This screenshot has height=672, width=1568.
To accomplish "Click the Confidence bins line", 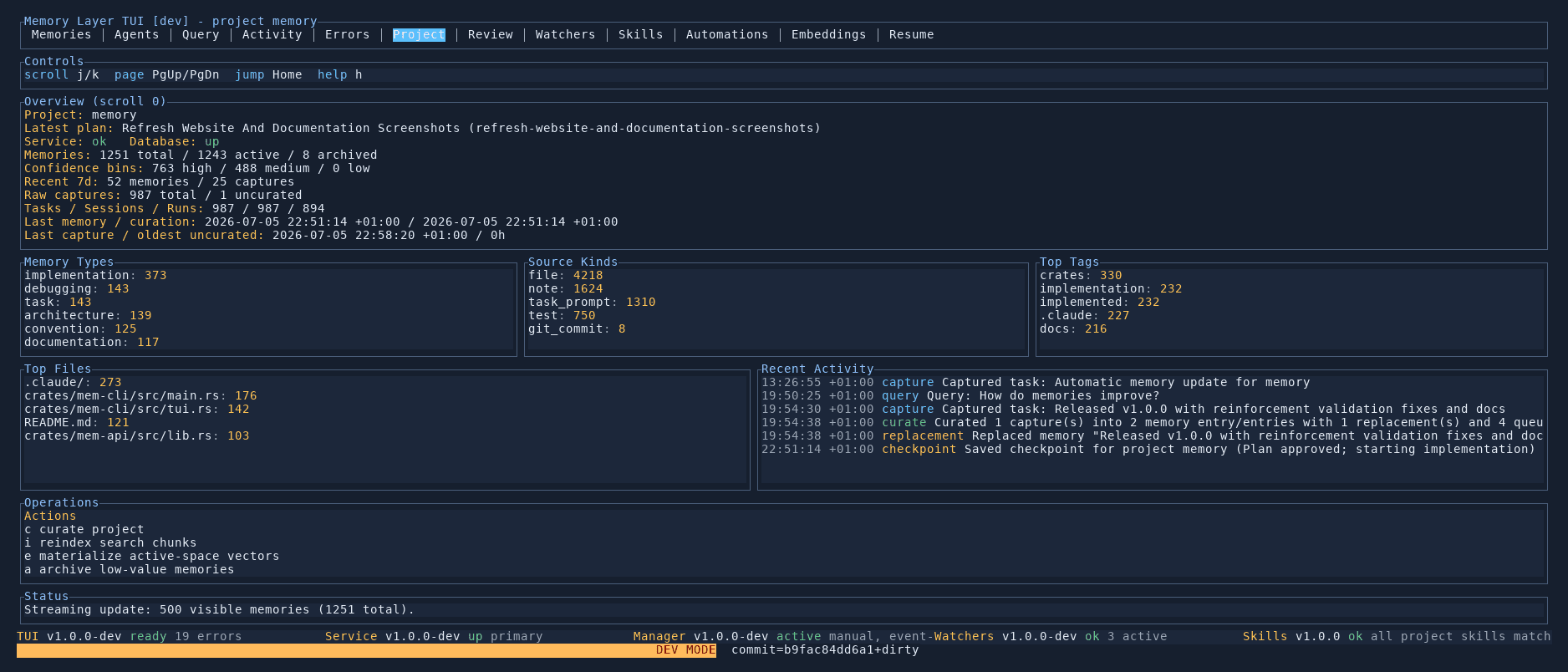I will (197, 168).
